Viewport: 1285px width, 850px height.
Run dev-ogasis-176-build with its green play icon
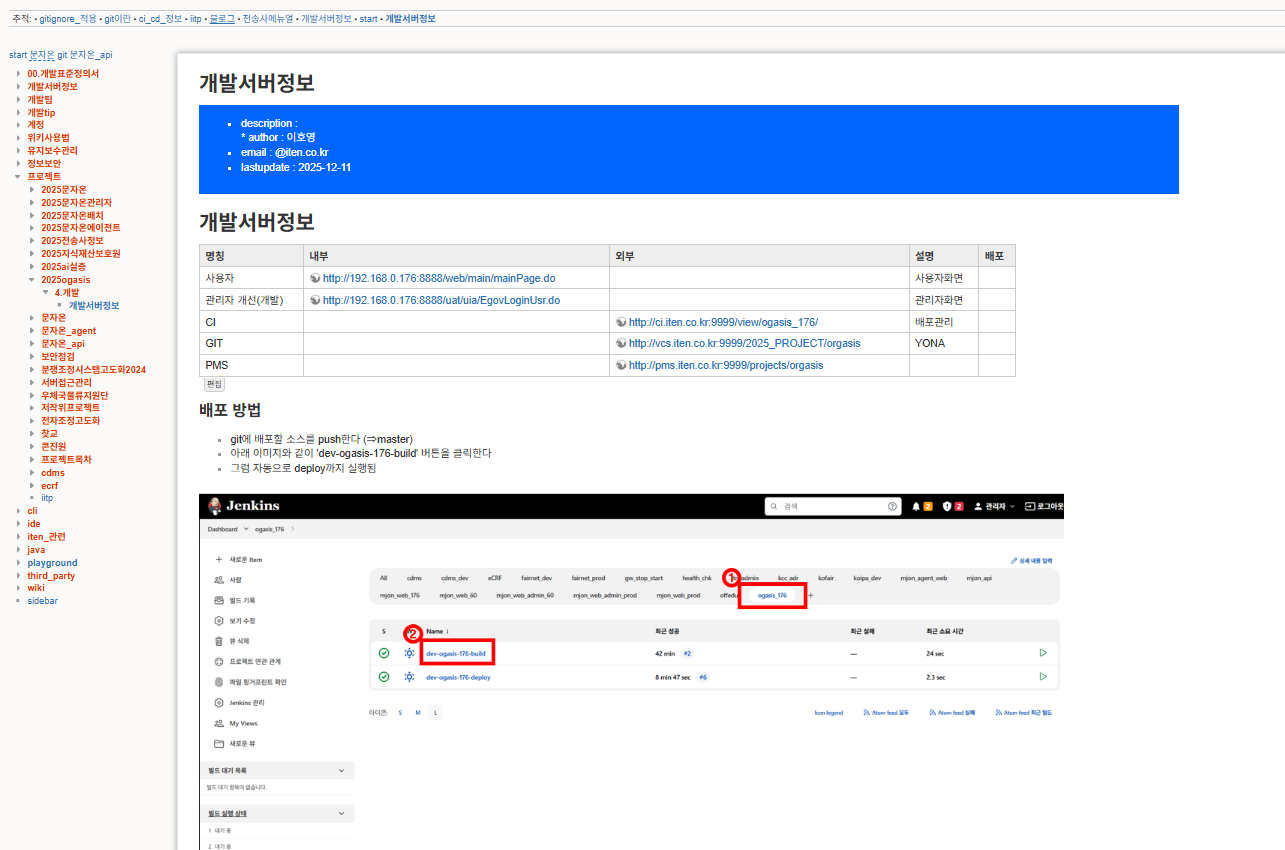(1042, 653)
